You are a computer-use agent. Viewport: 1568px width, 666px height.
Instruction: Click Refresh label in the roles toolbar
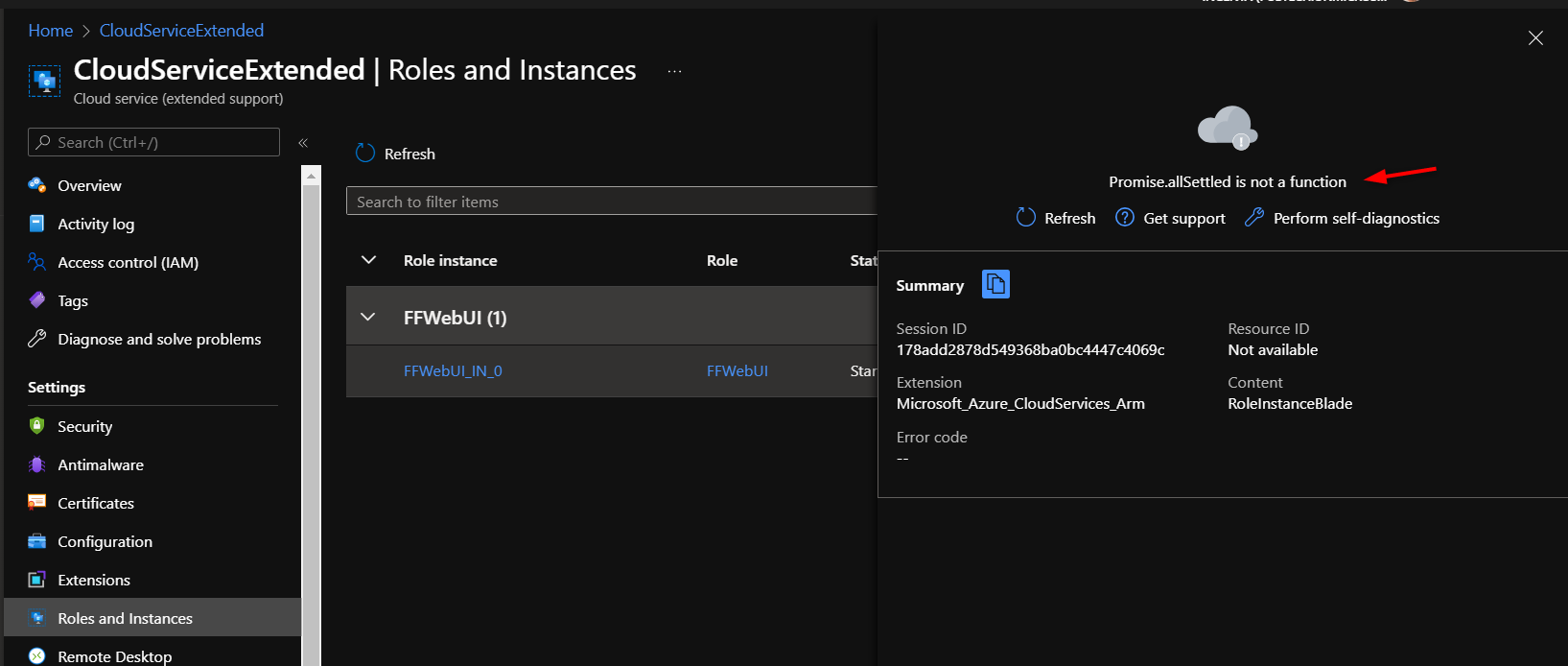[x=410, y=154]
